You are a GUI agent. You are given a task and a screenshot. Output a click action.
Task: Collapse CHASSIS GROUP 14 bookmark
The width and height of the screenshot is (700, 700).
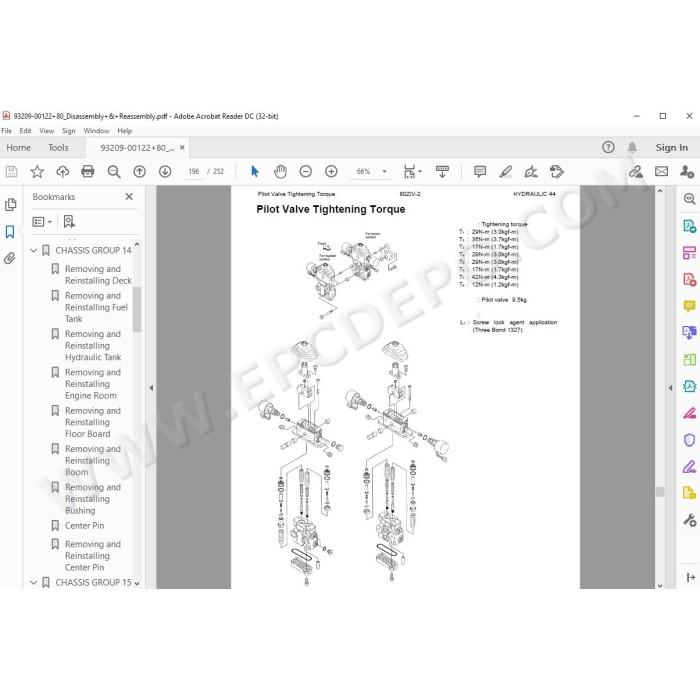pos(33,250)
